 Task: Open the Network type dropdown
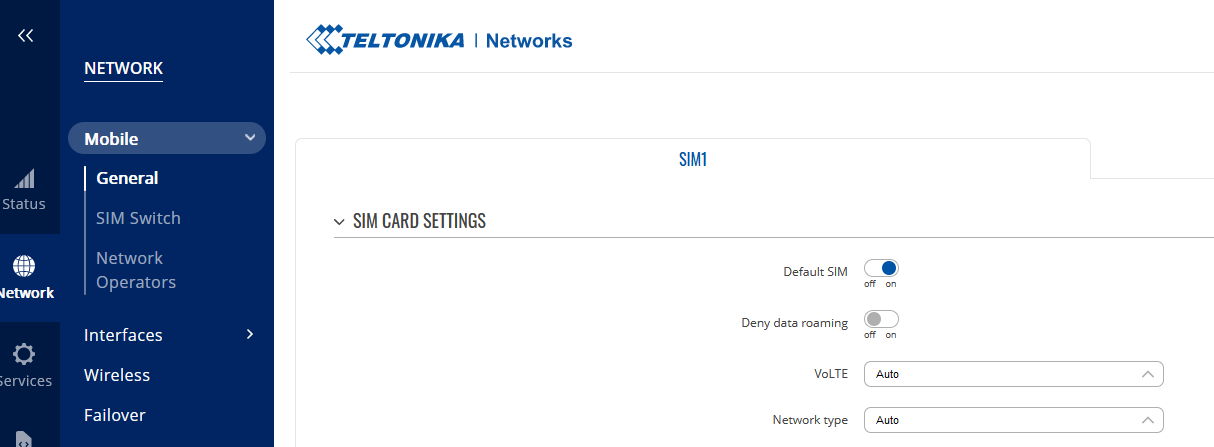point(1013,420)
